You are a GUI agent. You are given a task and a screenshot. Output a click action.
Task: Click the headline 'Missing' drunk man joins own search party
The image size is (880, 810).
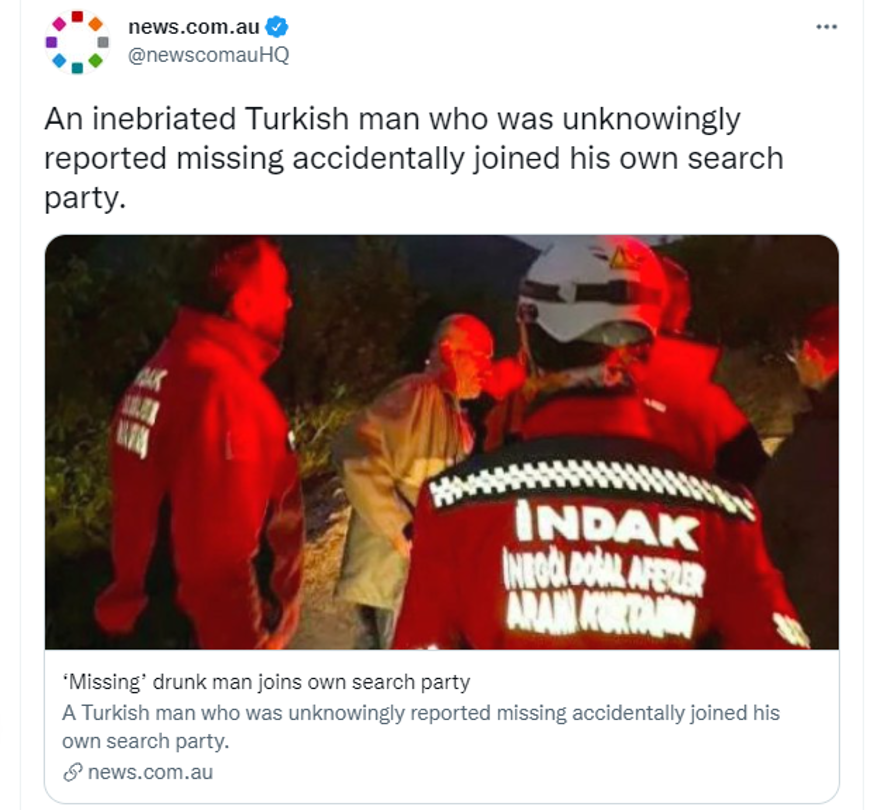pos(266,682)
